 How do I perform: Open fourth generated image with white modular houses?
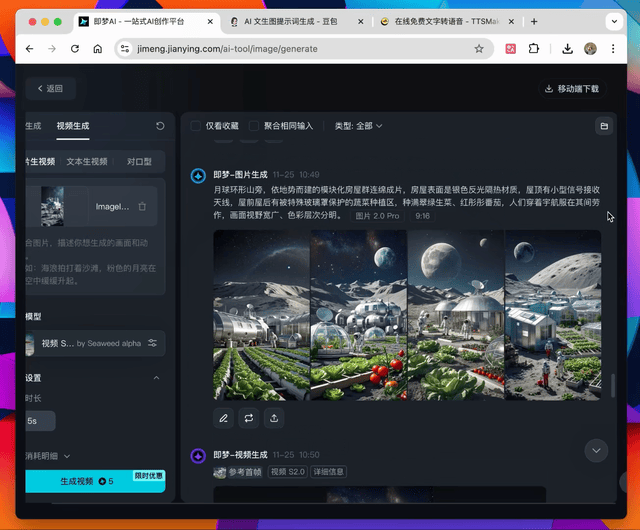(x=553, y=315)
